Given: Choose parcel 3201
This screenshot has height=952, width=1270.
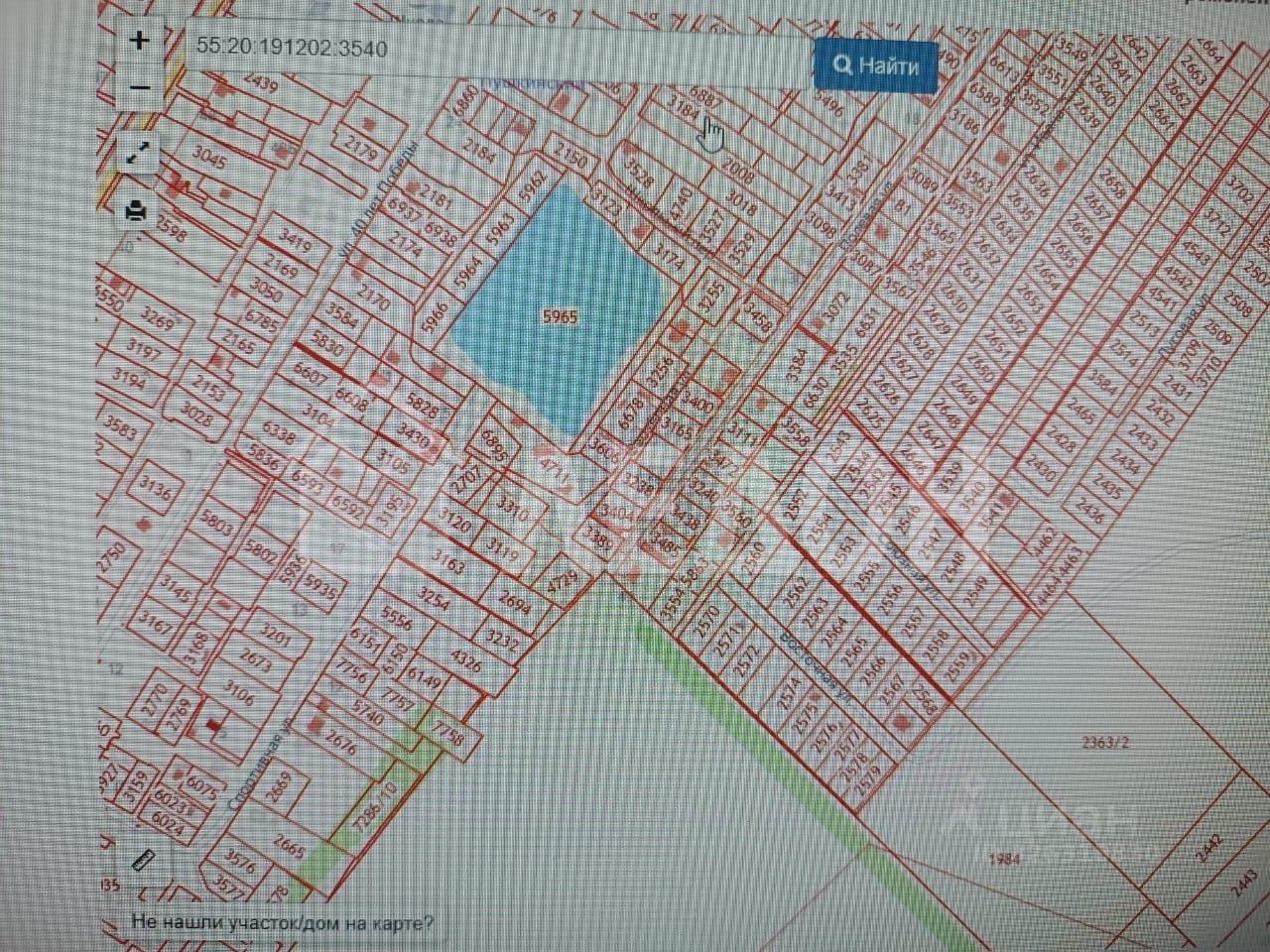Looking at the screenshot, I should tap(275, 633).
